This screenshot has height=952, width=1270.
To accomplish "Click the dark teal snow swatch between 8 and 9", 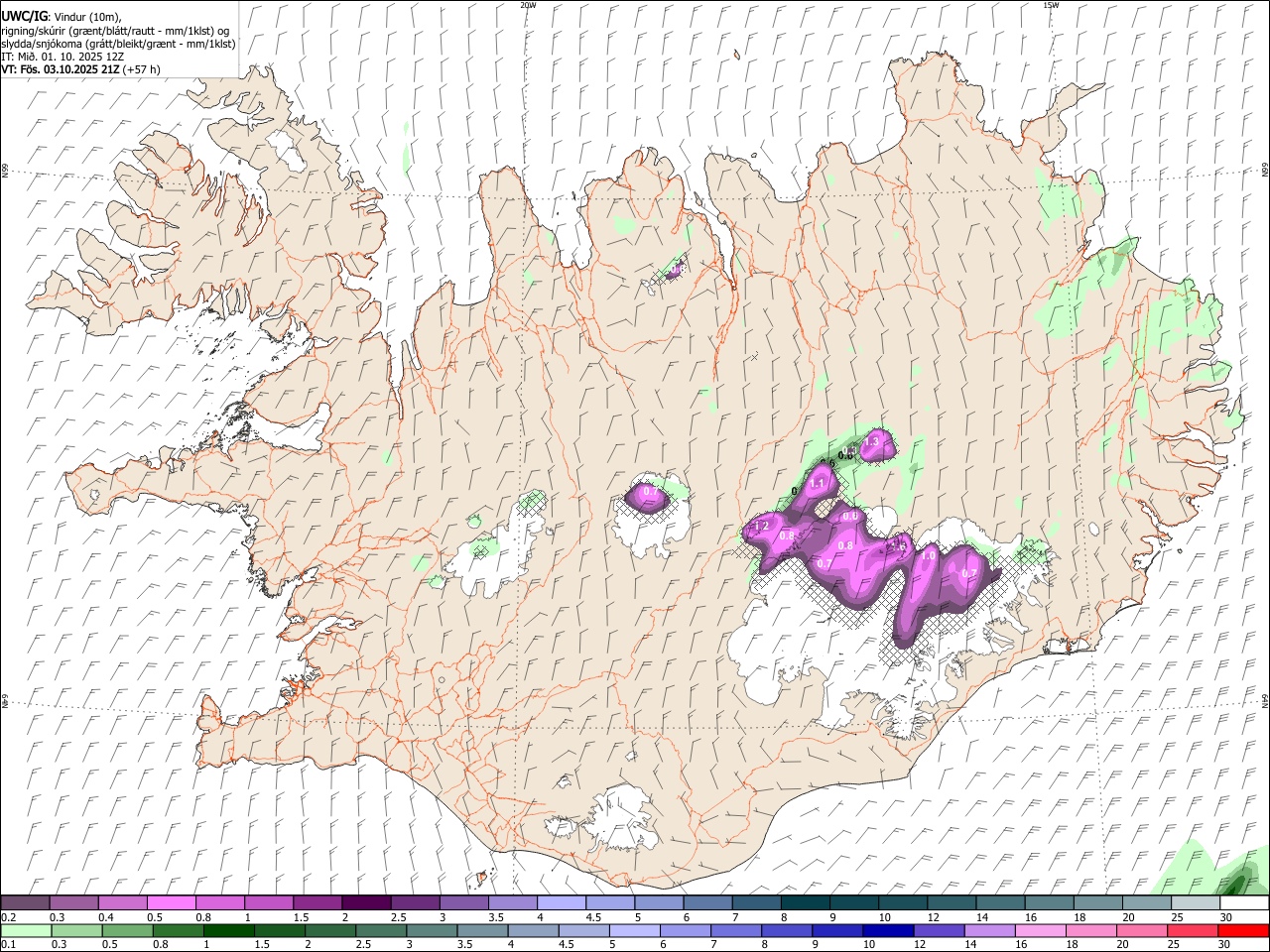I will (806, 902).
